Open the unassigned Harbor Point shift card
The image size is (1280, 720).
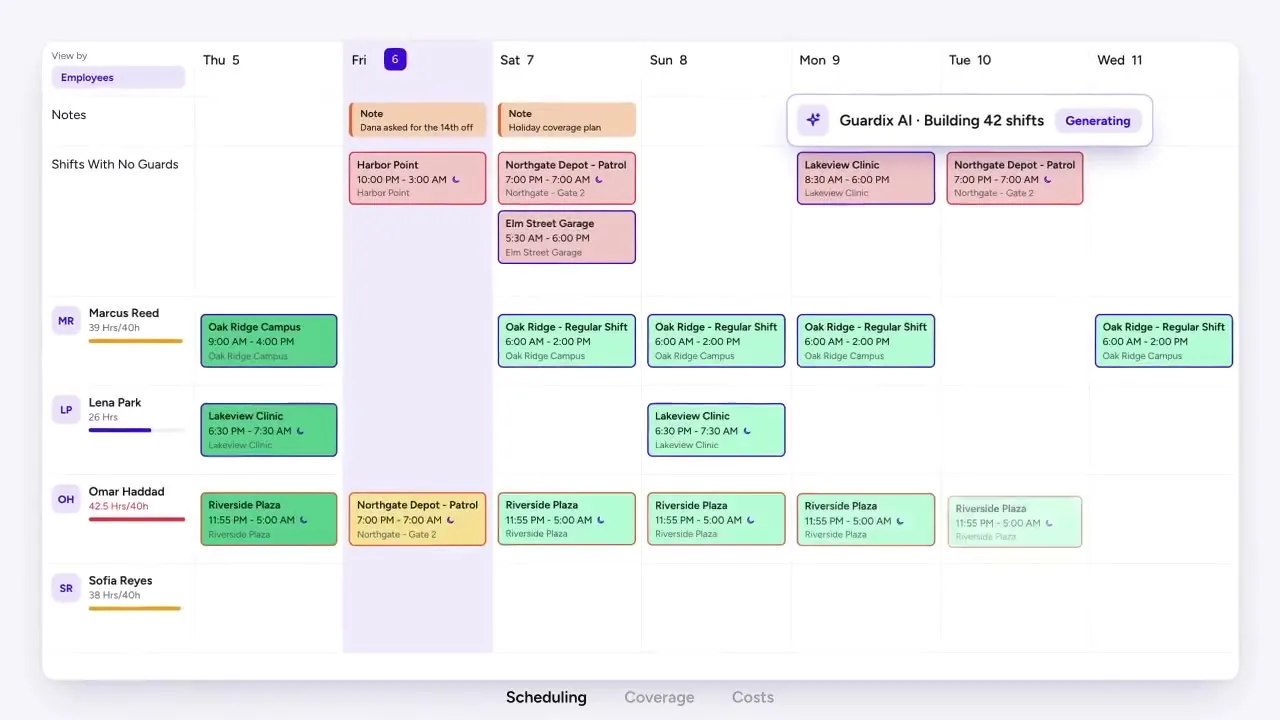click(x=418, y=178)
